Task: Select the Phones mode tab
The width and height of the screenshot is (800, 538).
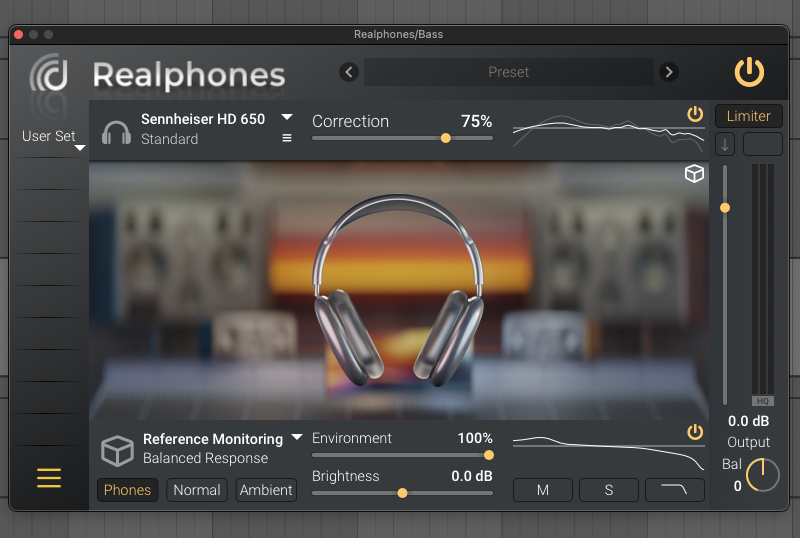Action: 128,490
